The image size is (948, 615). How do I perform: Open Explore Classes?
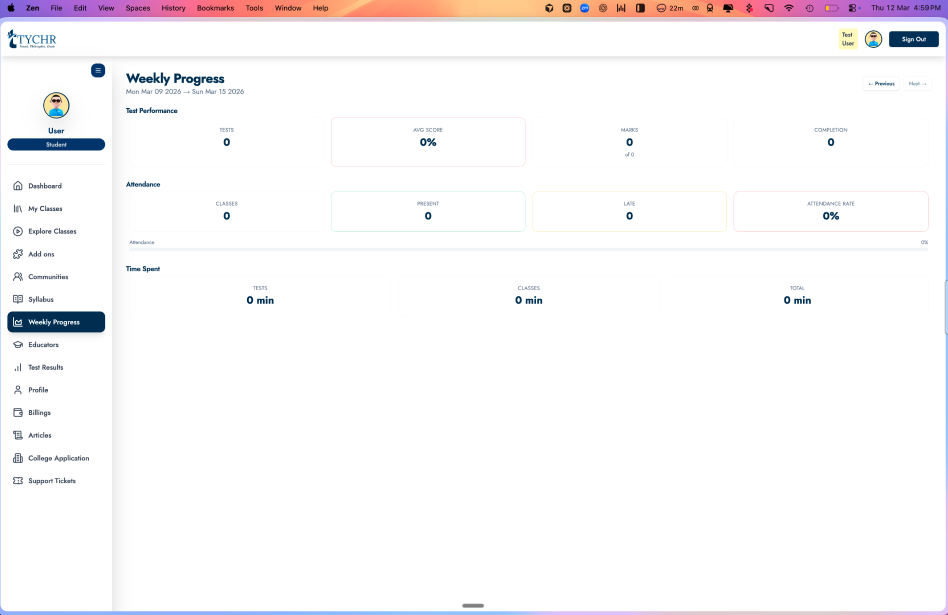[x=18, y=231]
